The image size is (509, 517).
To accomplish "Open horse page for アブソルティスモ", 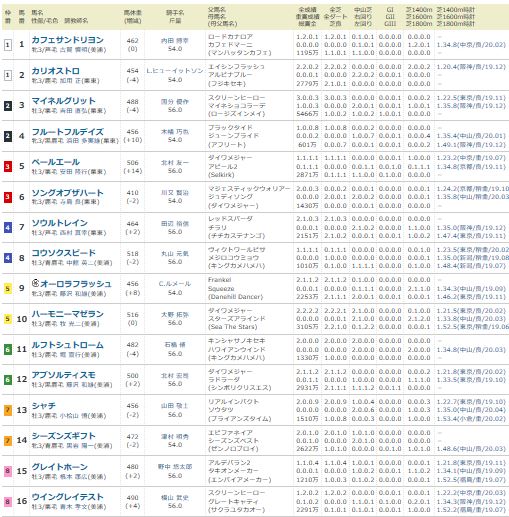I will click(x=64, y=375).
